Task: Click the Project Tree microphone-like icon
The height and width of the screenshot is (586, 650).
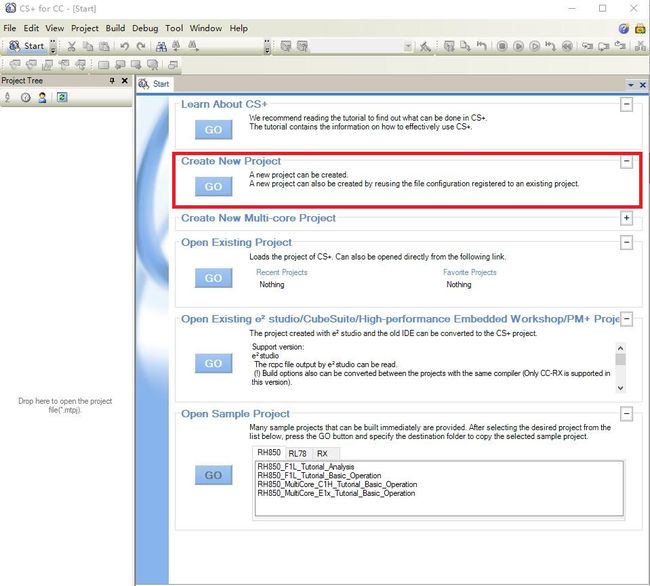Action: click(x=7, y=97)
